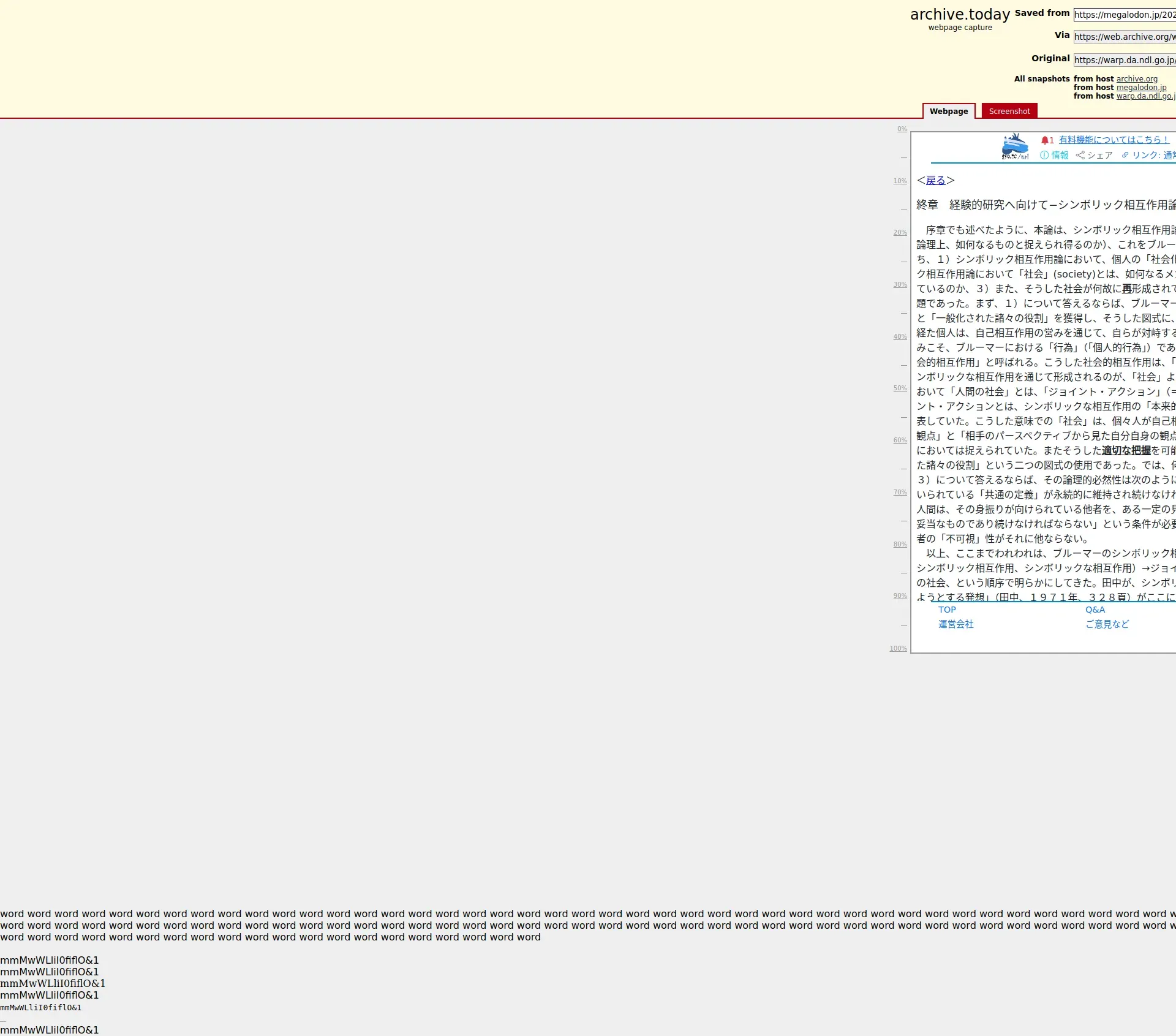Viewport: 1176px width, 1036px height.
Task: Jump to the 100% page marker
Action: [898, 649]
